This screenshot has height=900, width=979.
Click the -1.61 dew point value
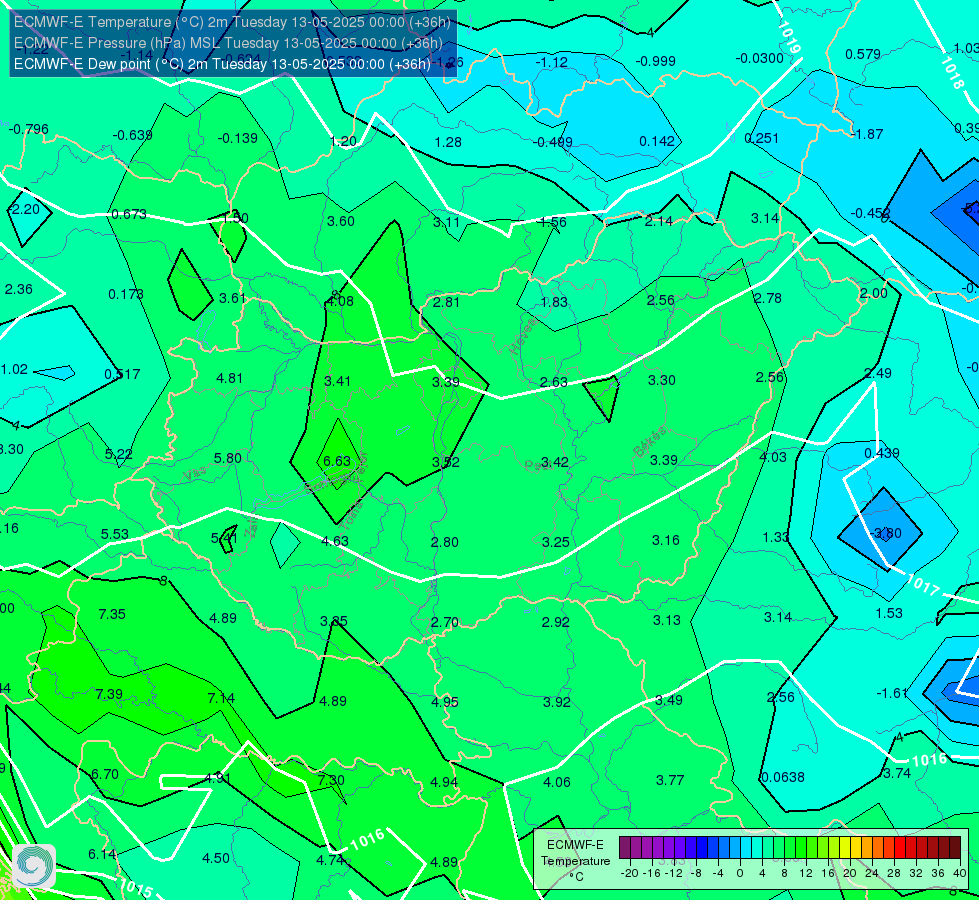892,693
